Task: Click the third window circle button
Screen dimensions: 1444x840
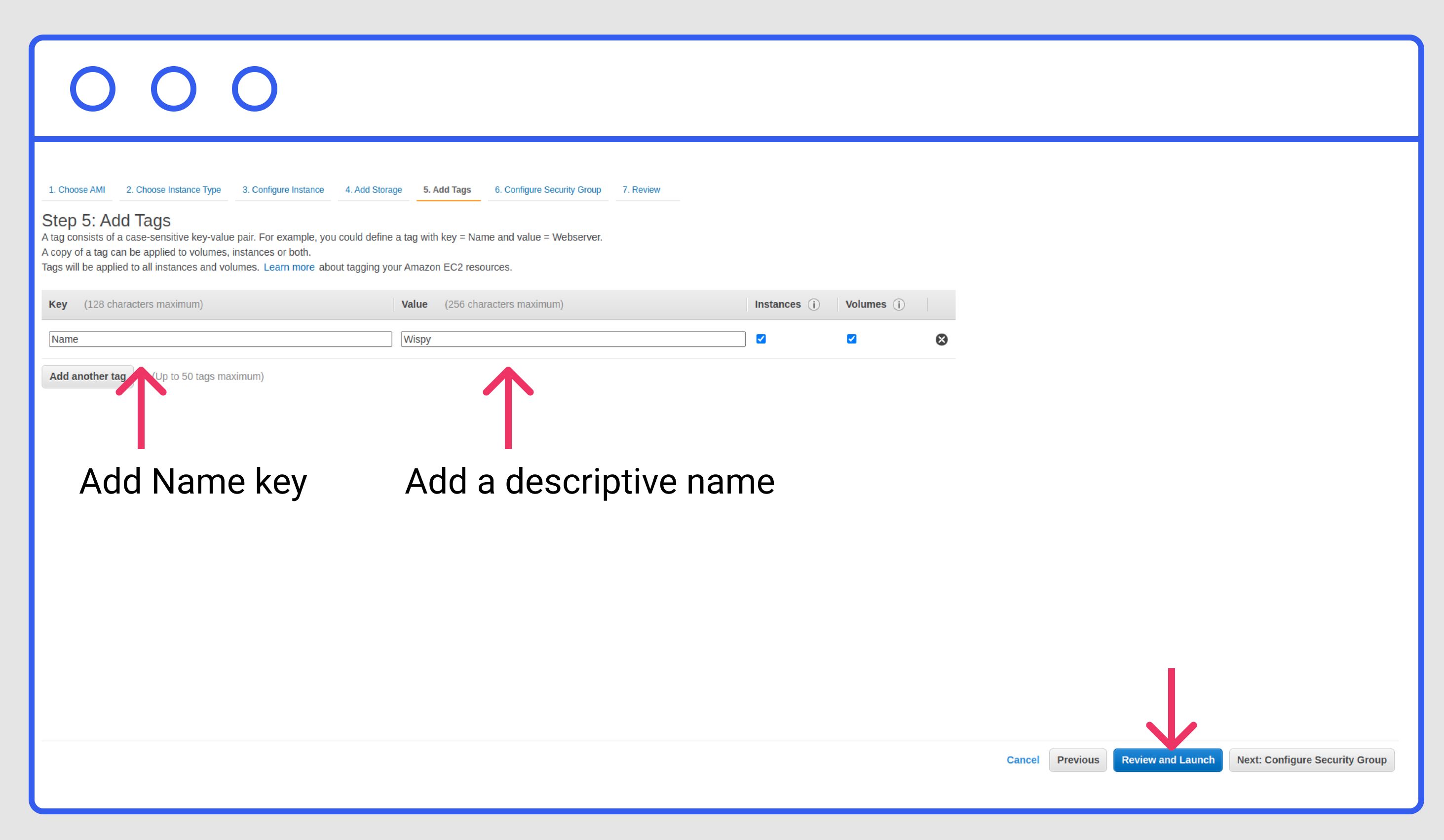Action: click(255, 89)
